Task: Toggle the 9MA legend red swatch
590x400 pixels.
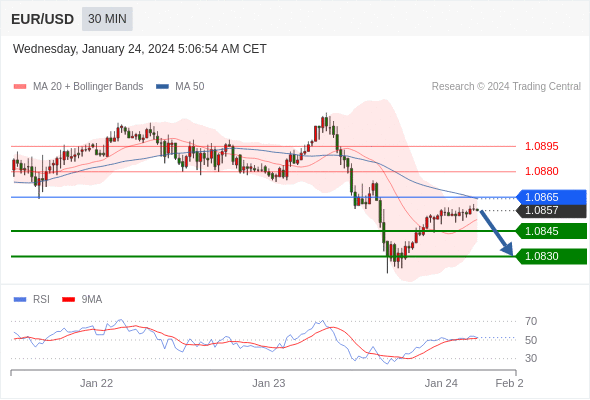Action: 68,300
